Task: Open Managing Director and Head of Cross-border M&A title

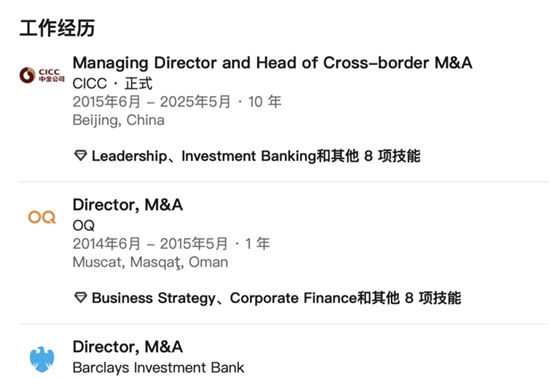Action: pyautogui.click(x=272, y=63)
